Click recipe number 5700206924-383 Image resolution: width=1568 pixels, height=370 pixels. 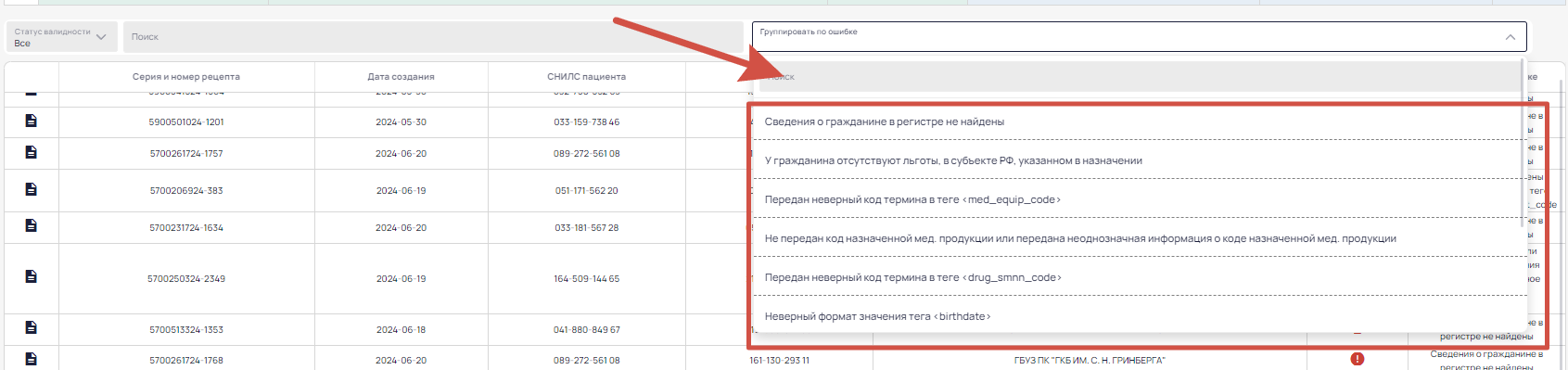(186, 191)
